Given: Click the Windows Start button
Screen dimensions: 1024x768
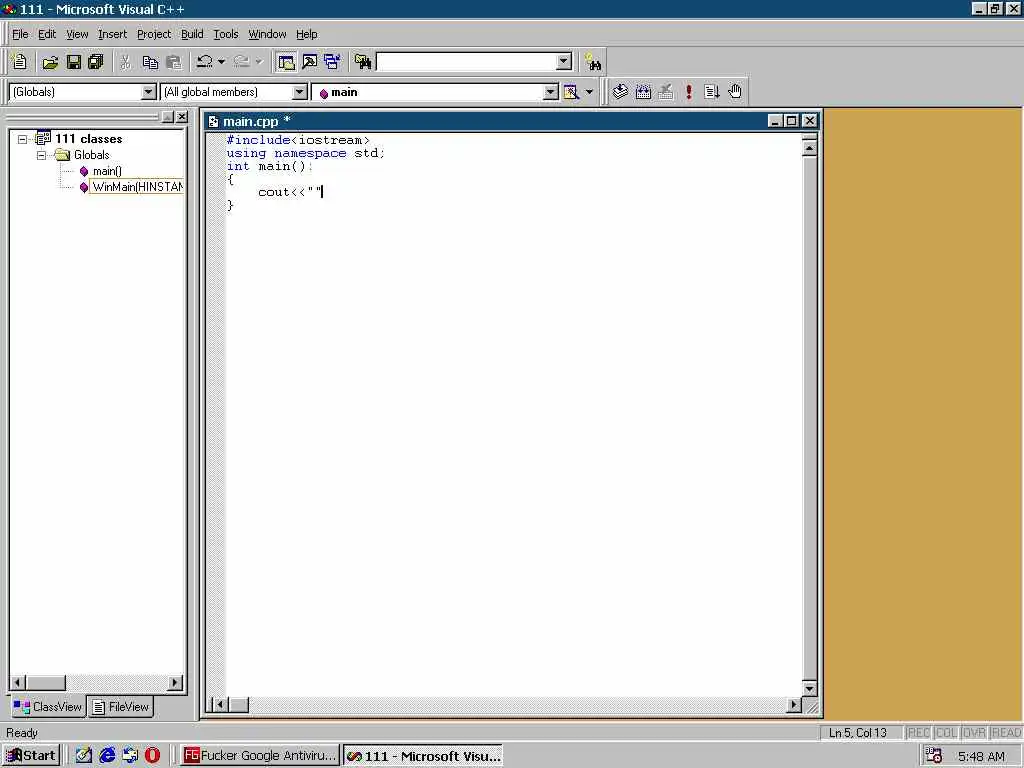Looking at the screenshot, I should click(31, 756).
